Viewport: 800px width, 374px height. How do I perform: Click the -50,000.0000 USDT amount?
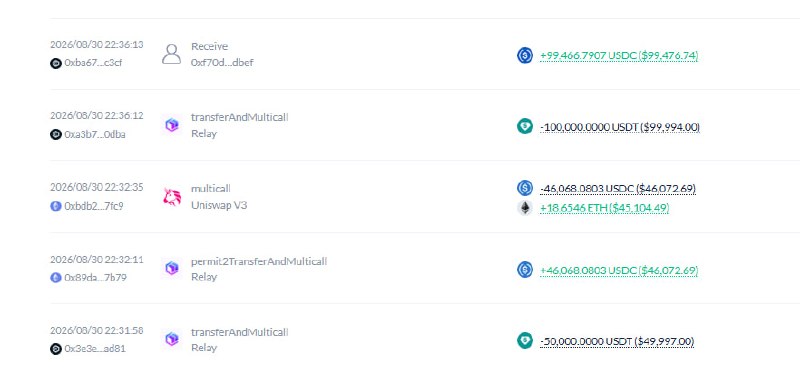(x=617, y=341)
